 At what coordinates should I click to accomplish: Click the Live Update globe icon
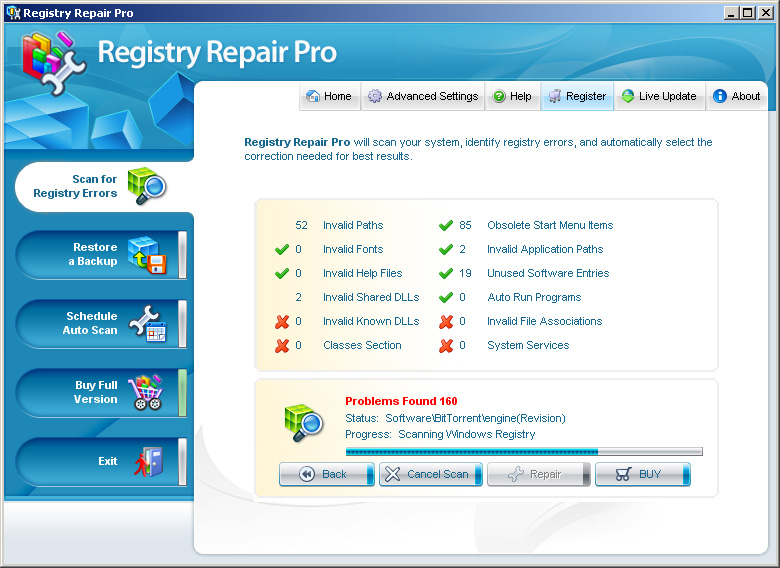click(x=628, y=96)
